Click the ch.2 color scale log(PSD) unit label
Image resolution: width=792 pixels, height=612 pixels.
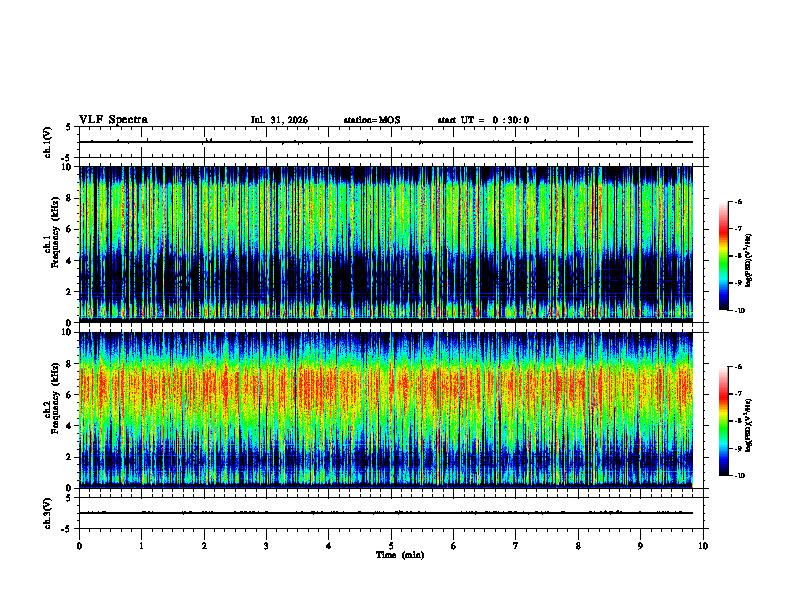pyautogui.click(x=748, y=426)
